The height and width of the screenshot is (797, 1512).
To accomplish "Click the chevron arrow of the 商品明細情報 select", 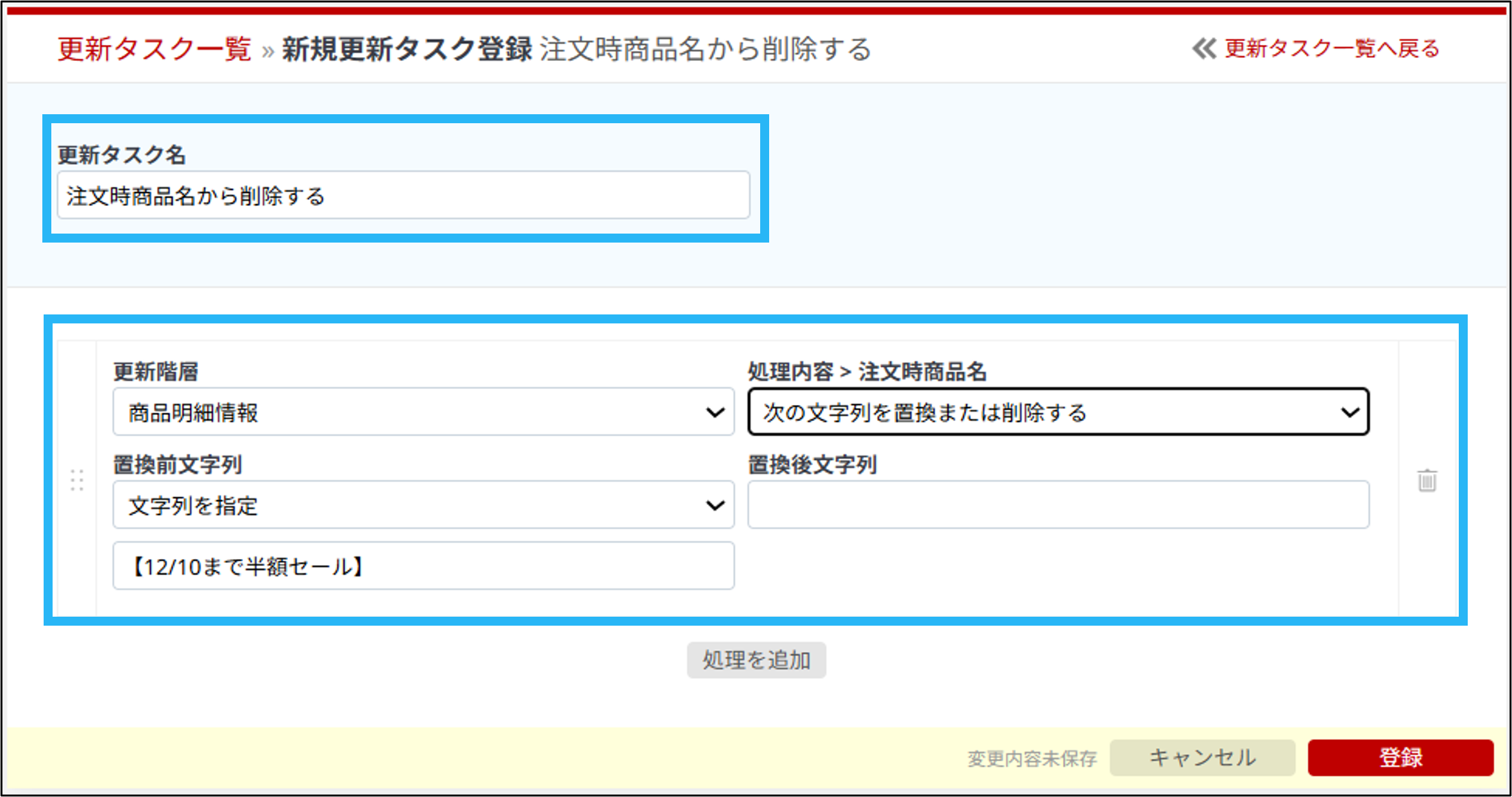I will tap(715, 412).
